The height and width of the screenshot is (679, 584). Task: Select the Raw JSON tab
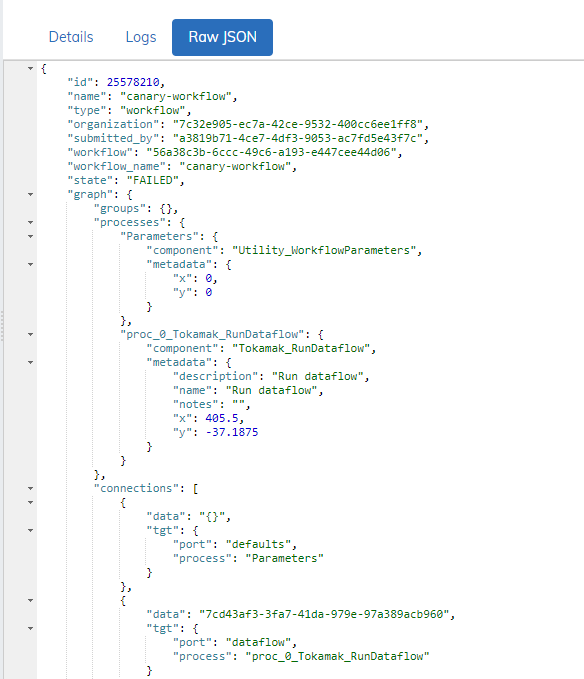223,37
